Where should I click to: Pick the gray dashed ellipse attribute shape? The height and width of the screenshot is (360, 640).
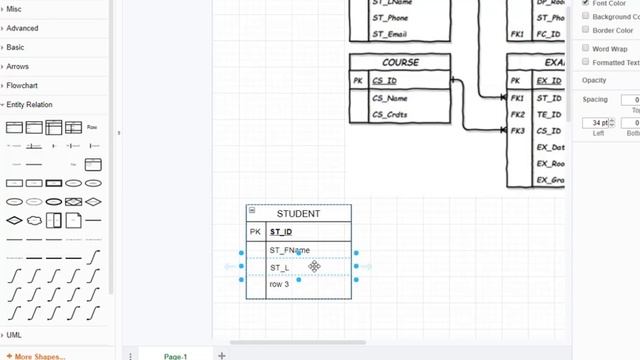click(x=34, y=202)
